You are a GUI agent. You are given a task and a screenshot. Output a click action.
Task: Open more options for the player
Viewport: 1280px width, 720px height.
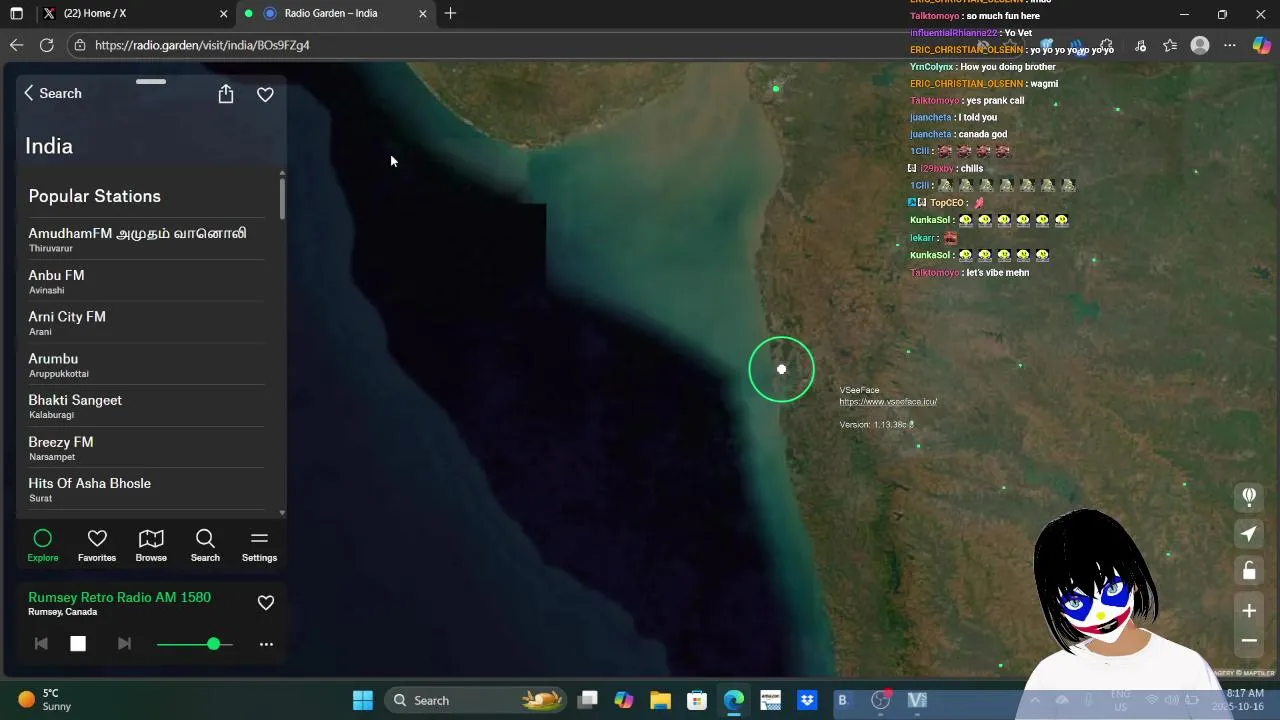(266, 644)
